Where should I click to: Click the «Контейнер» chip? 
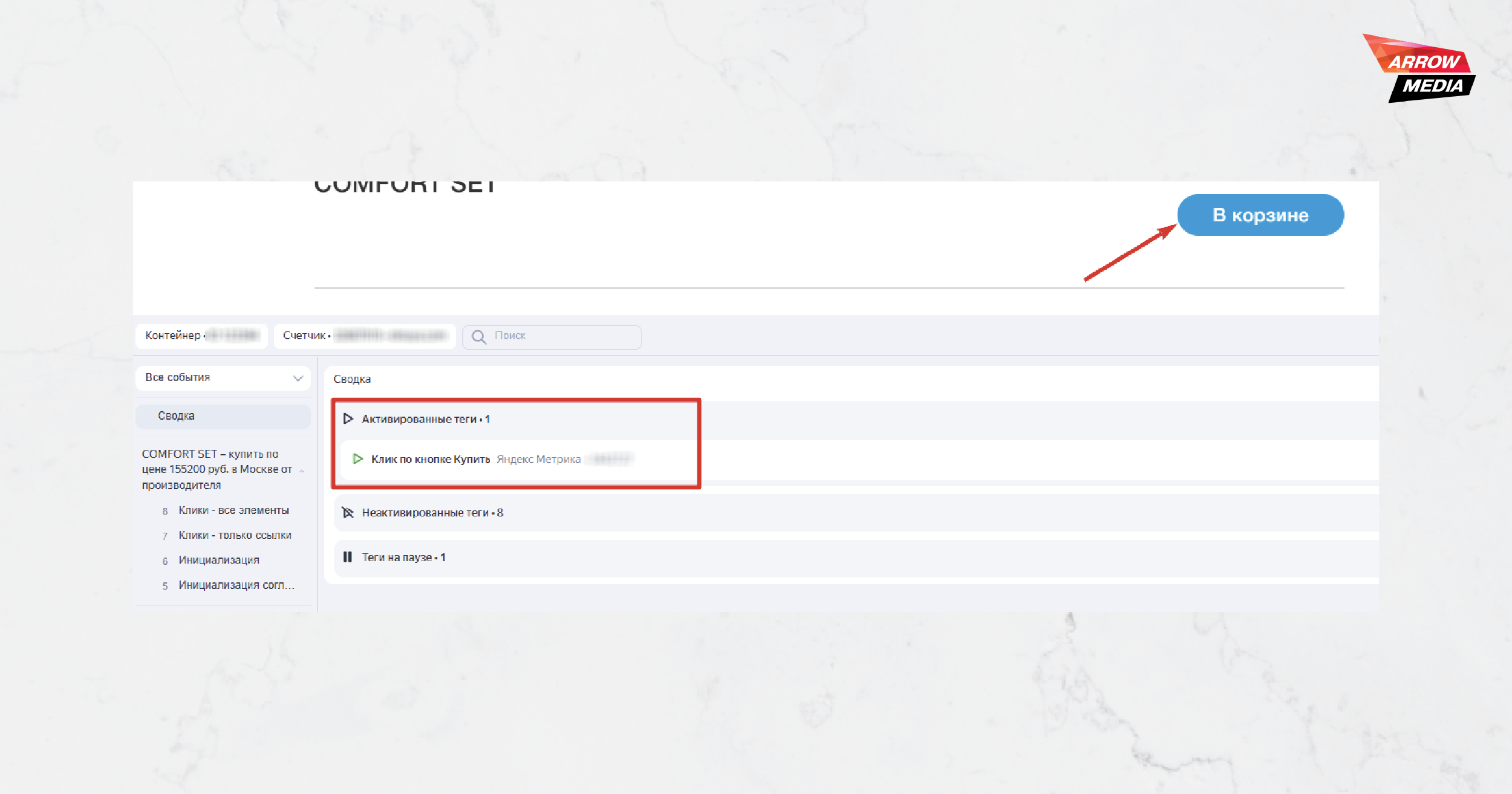[x=201, y=336]
